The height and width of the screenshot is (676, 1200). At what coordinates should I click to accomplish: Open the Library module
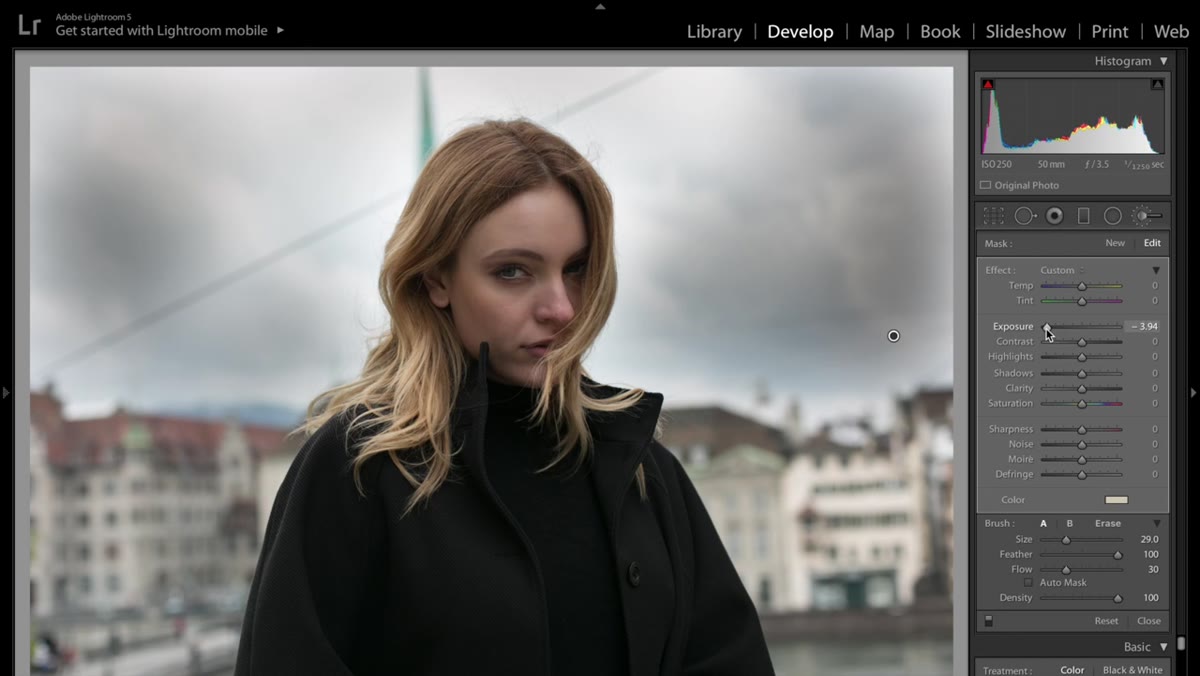[x=714, y=31]
